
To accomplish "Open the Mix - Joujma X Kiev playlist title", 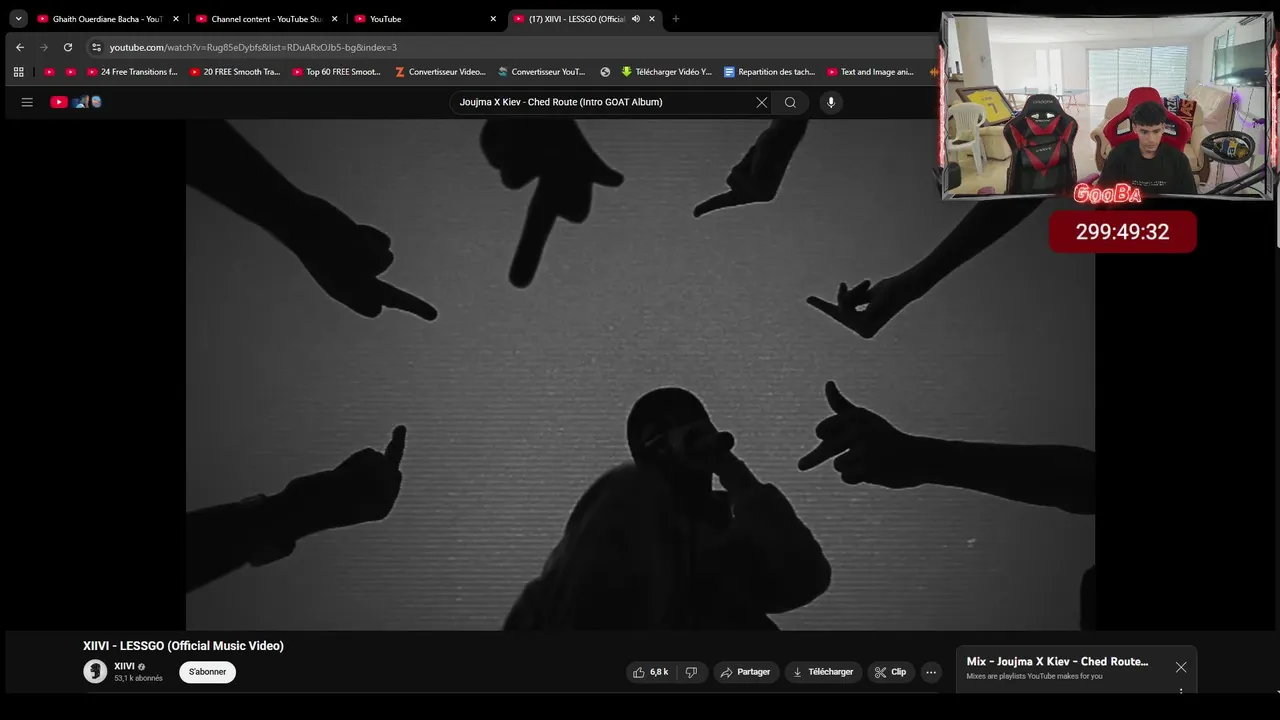I will 1057,662.
